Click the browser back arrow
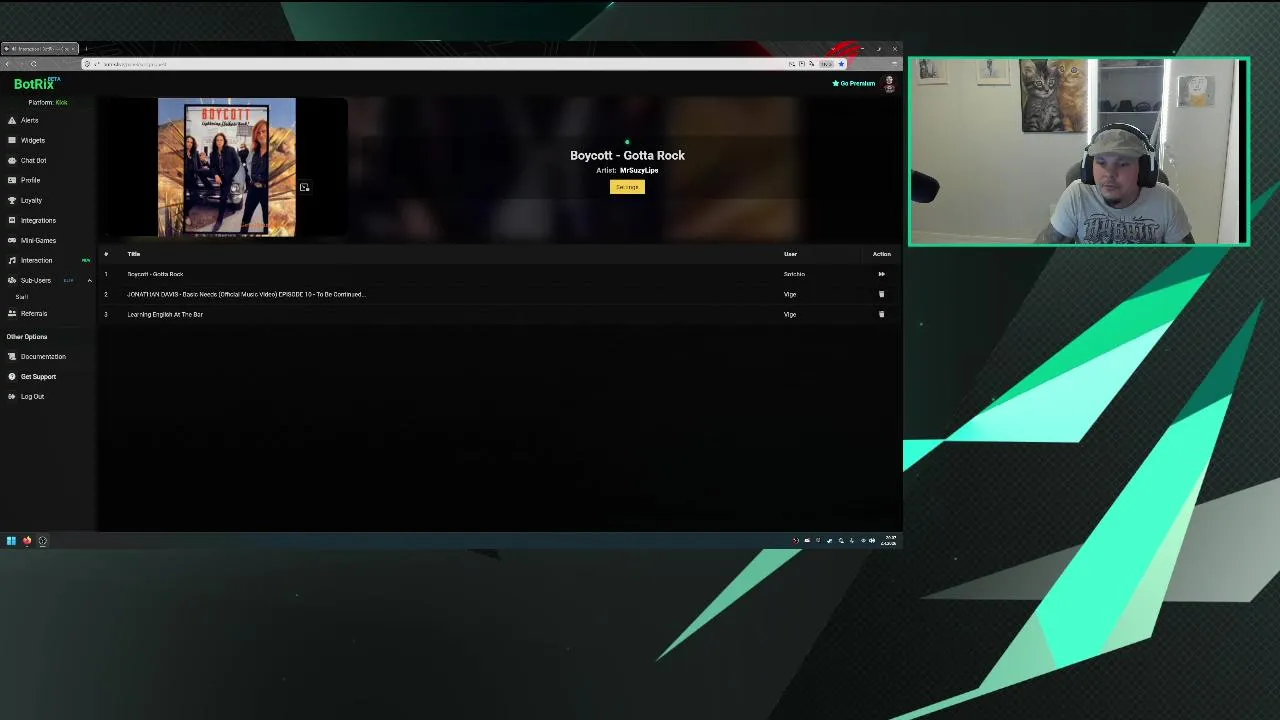Viewport: 1280px width, 720px height. pos(7,64)
